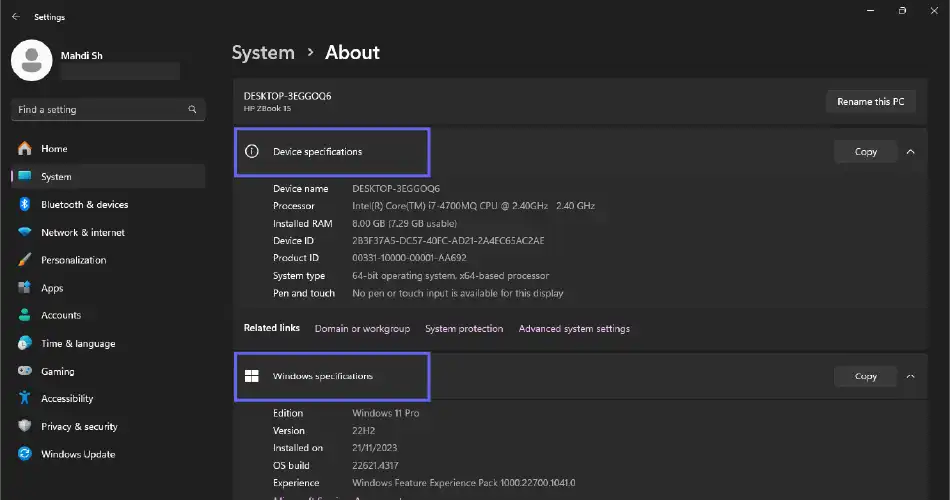Go back using the back arrow
The image size is (950, 500).
[x=15, y=17]
